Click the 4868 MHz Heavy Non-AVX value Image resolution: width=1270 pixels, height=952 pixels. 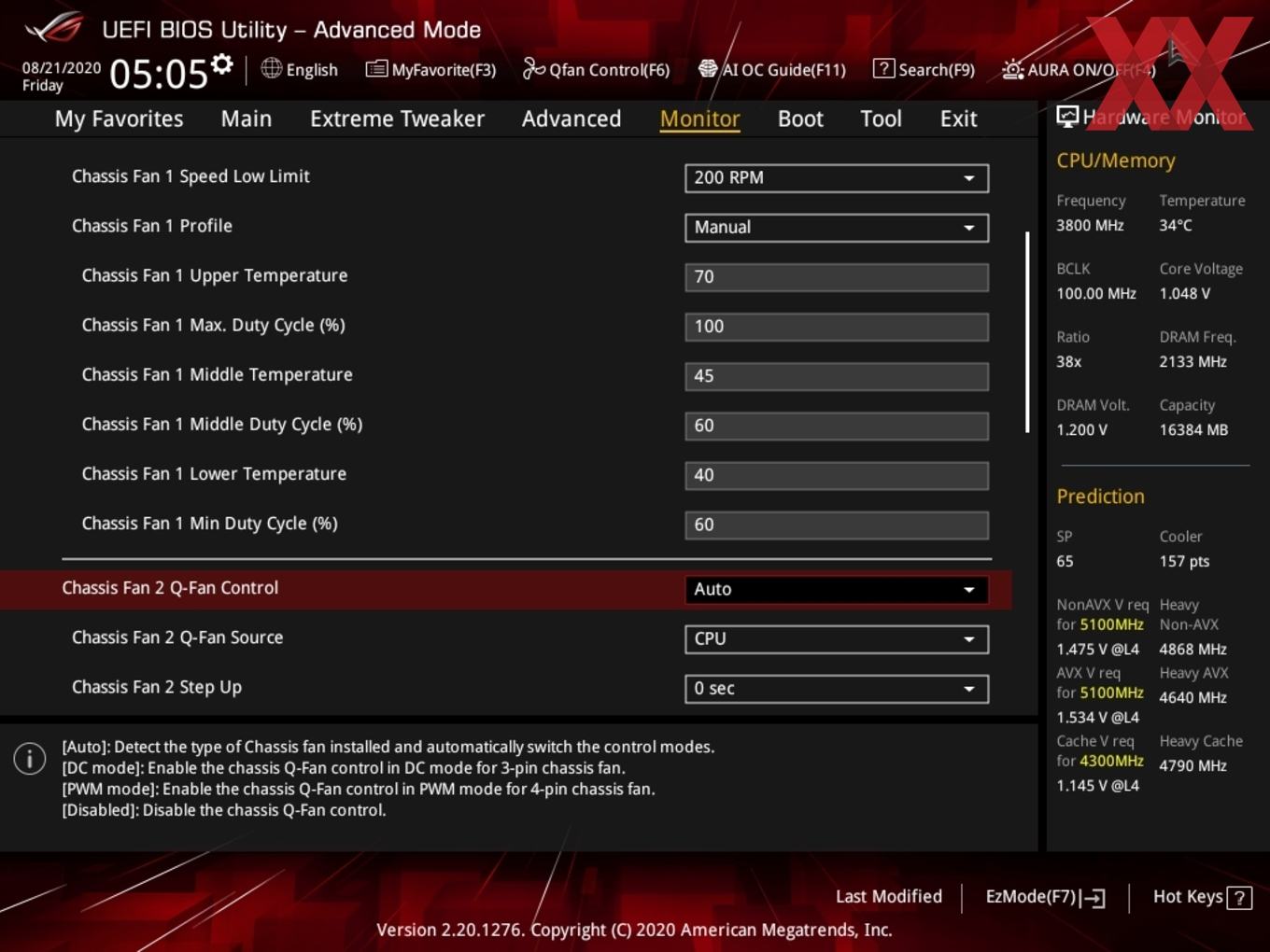(1193, 650)
